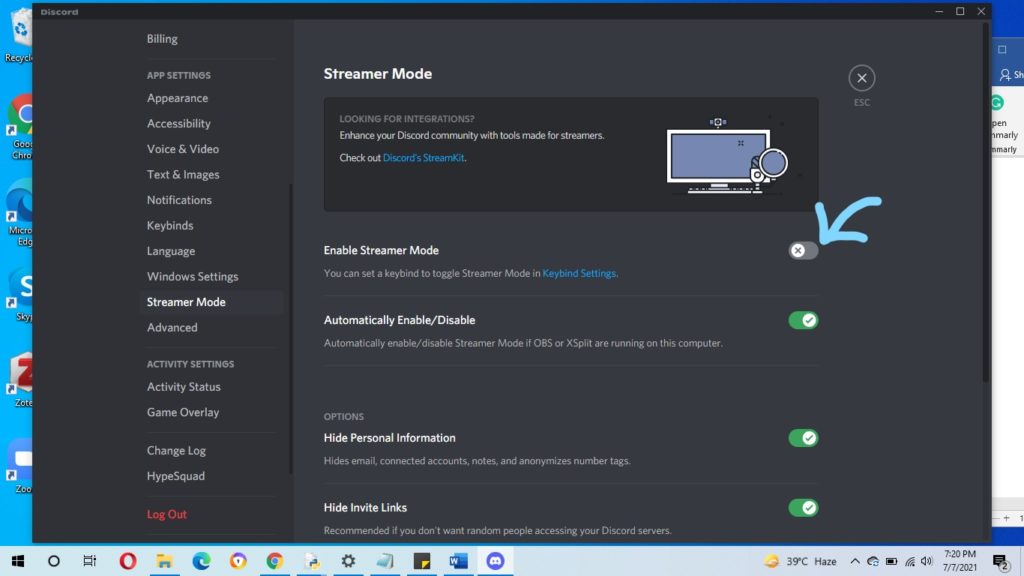Open Discord's StreamKit link
This screenshot has width=1024, height=576.
pyautogui.click(x=423, y=158)
